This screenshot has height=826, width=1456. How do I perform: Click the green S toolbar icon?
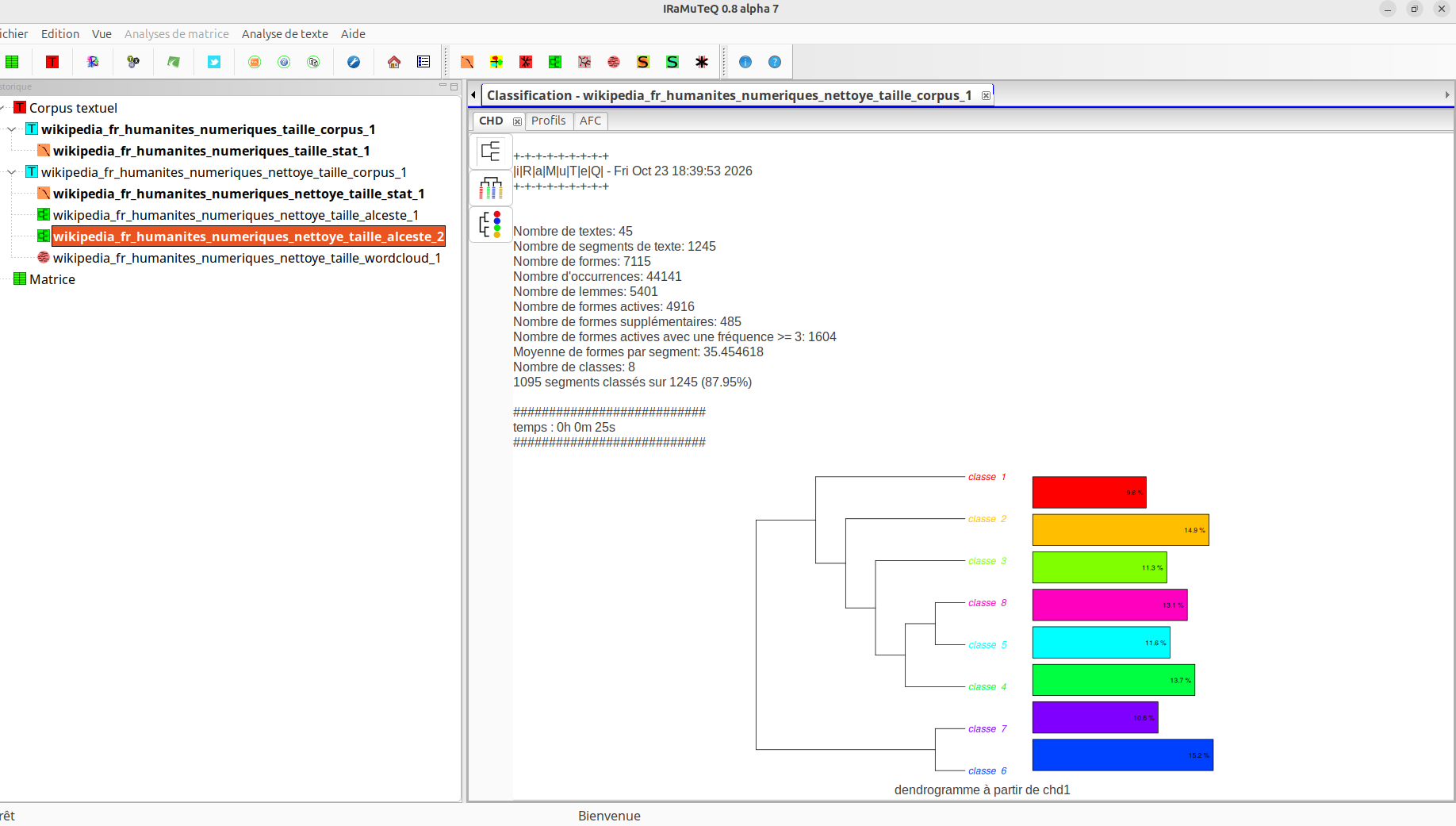point(672,62)
